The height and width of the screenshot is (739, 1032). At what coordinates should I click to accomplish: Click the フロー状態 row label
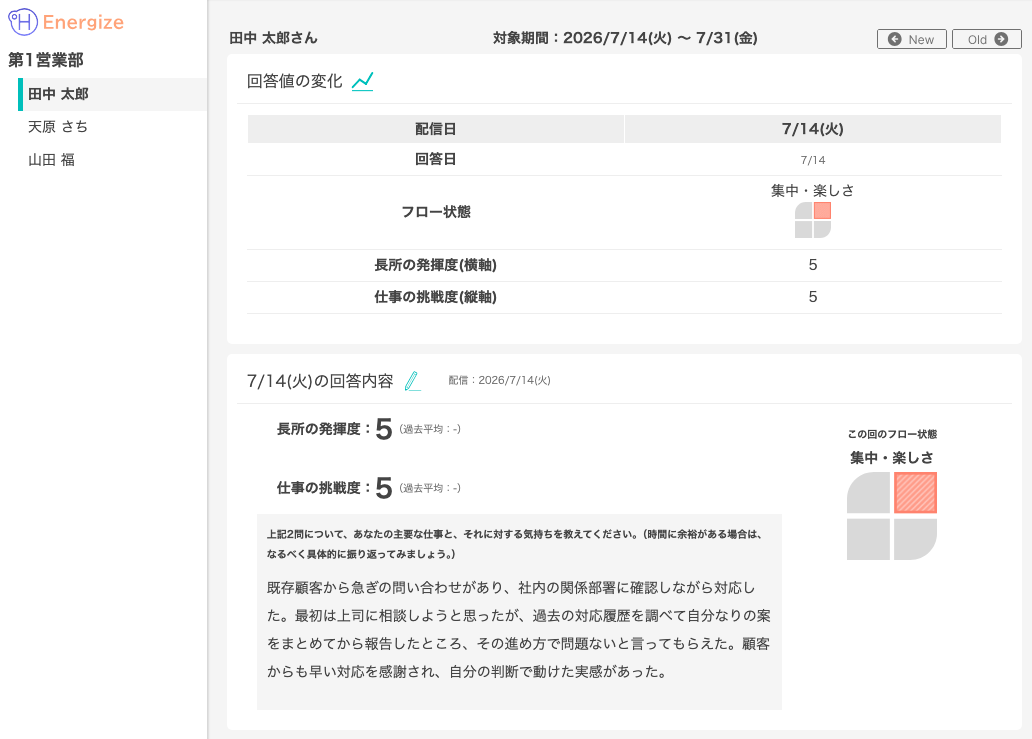[436, 212]
